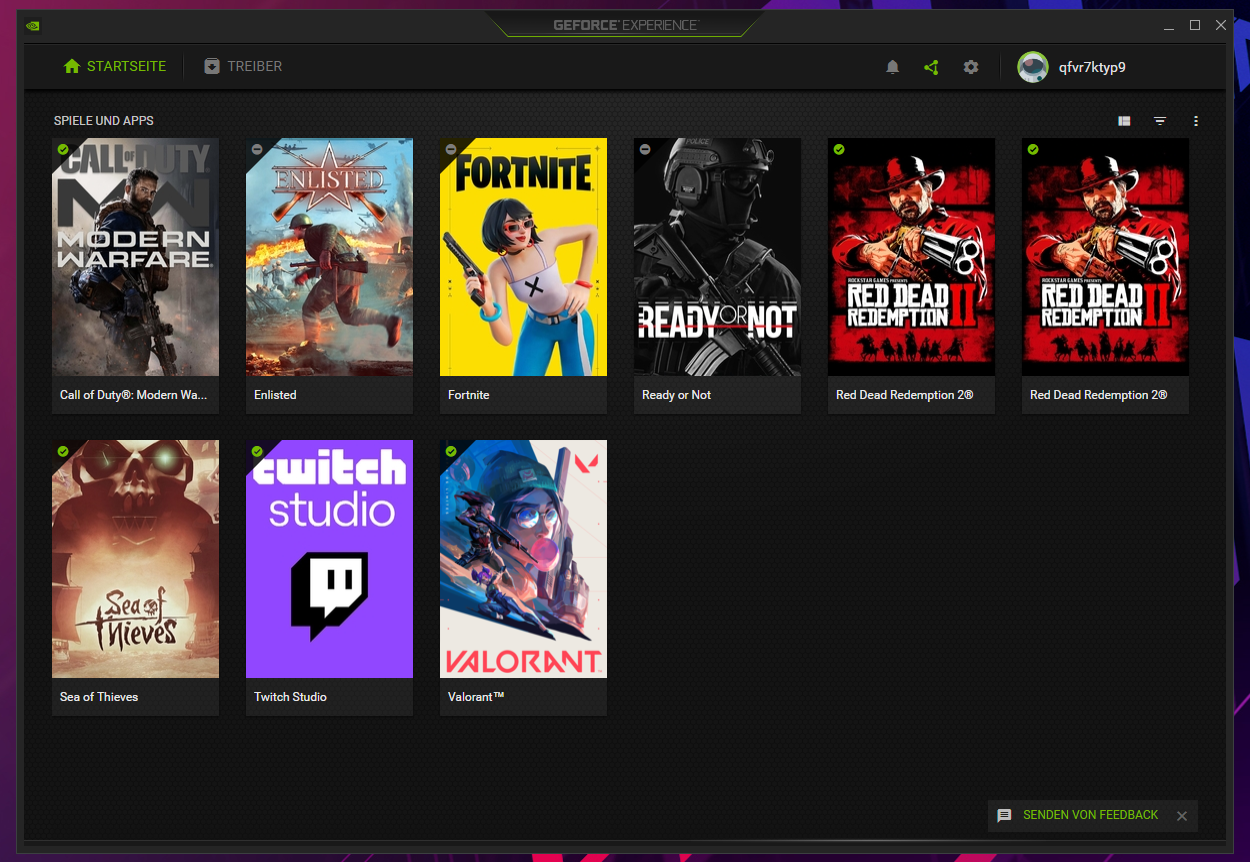Open the Twitch Studio cover

coord(329,559)
